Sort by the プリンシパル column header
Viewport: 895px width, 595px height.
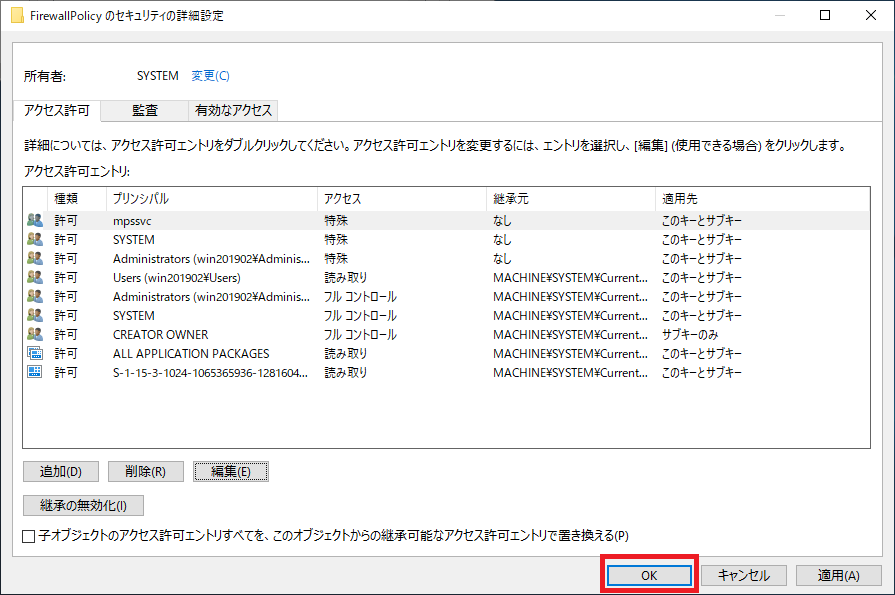(212, 199)
